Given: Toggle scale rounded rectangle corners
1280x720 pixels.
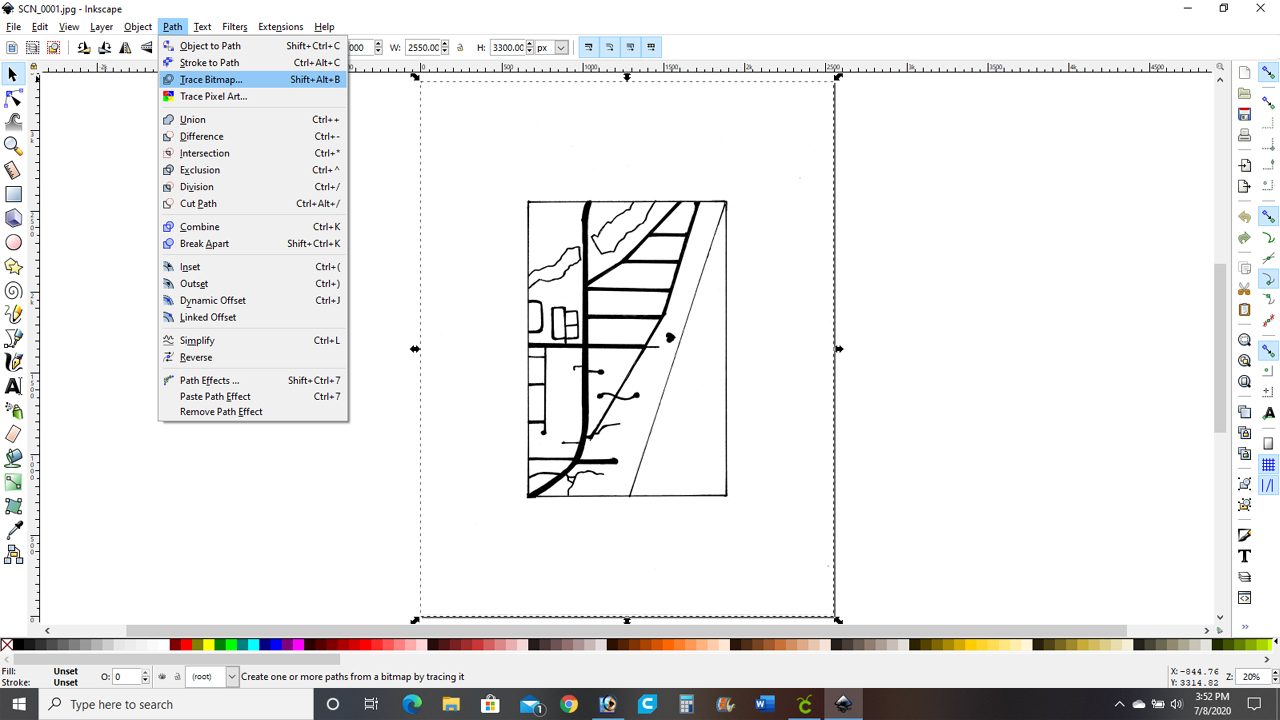Looking at the screenshot, I should [x=609, y=47].
